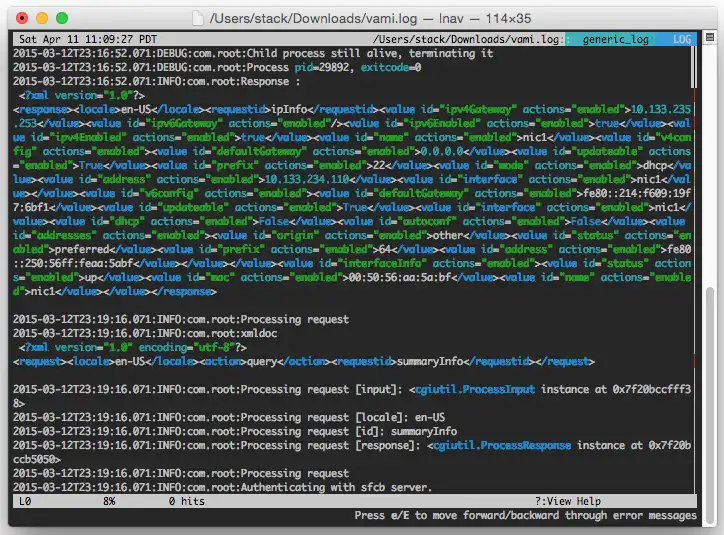Click the L0 line number indicator
The height and width of the screenshot is (535, 724).
click(x=25, y=501)
